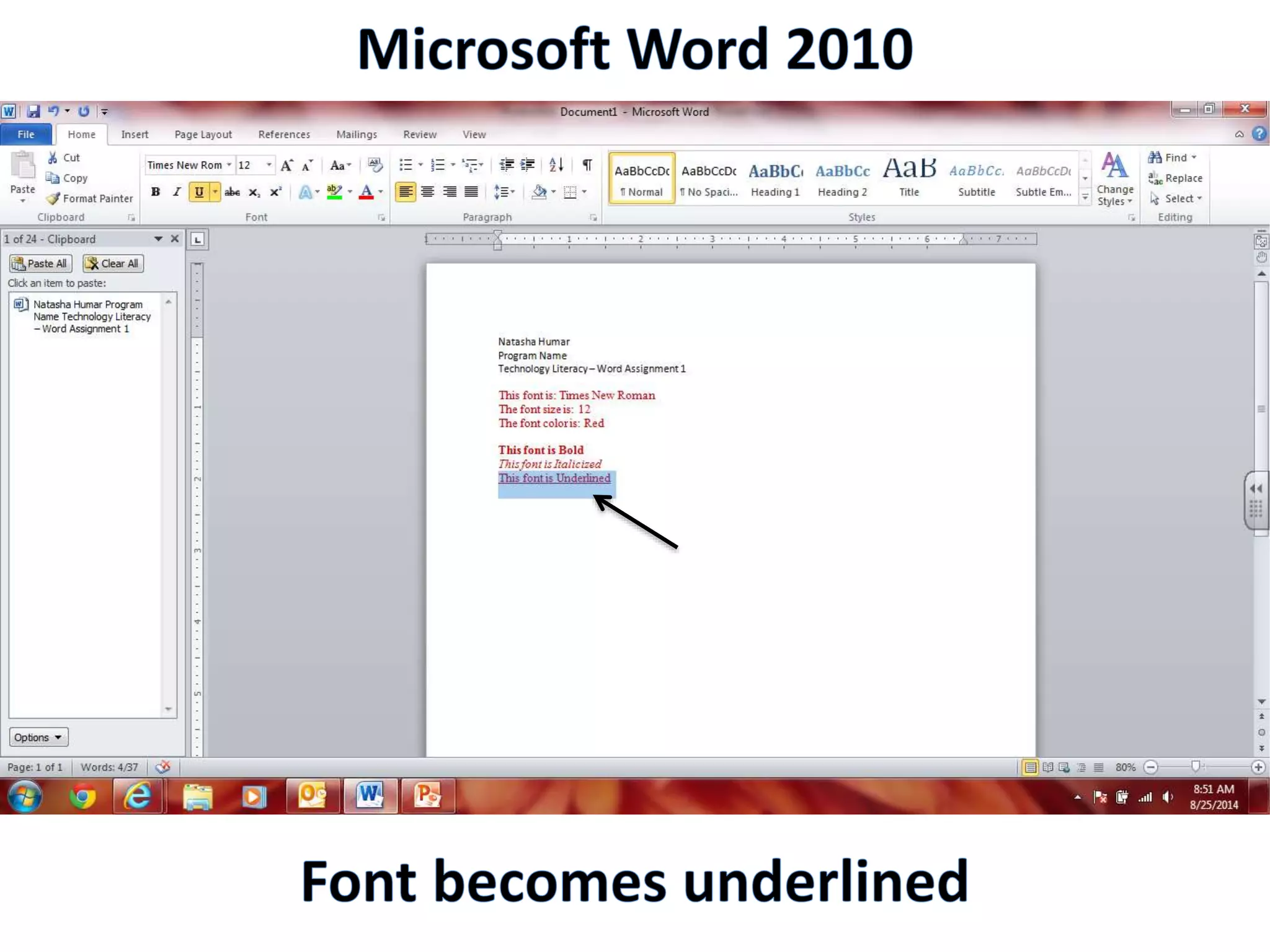Screen dimensions: 1270x952
Task: Click Change Styles button
Action: tap(1114, 180)
